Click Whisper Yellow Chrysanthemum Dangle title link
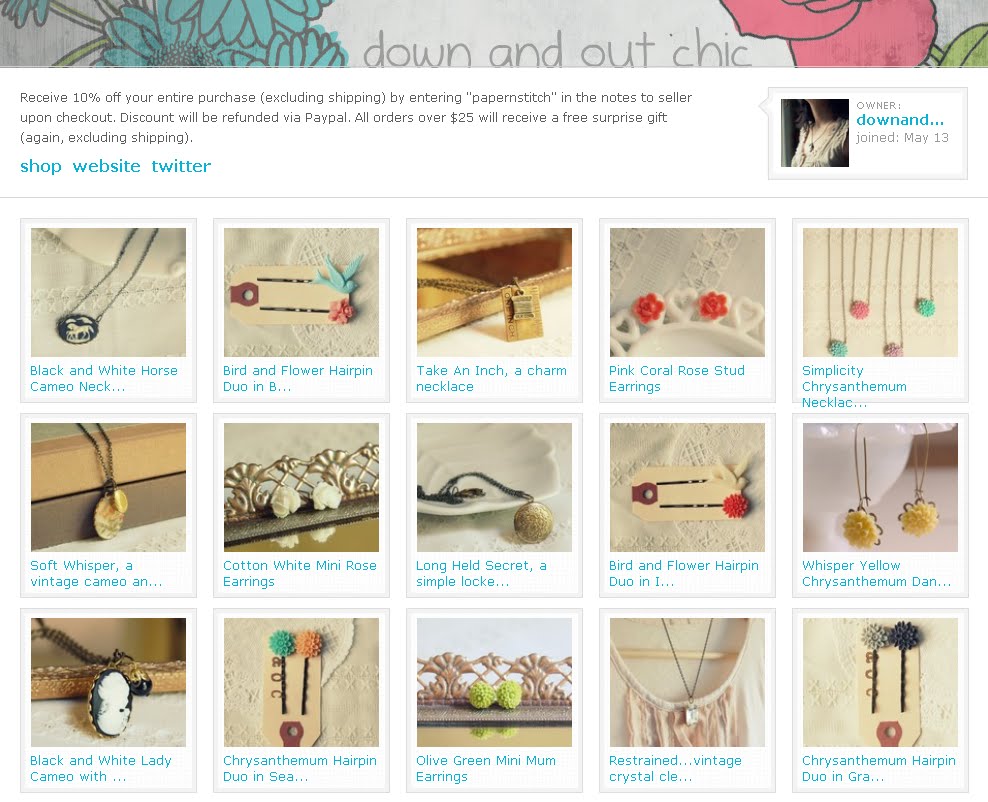The height and width of the screenshot is (802, 988). pos(876,573)
